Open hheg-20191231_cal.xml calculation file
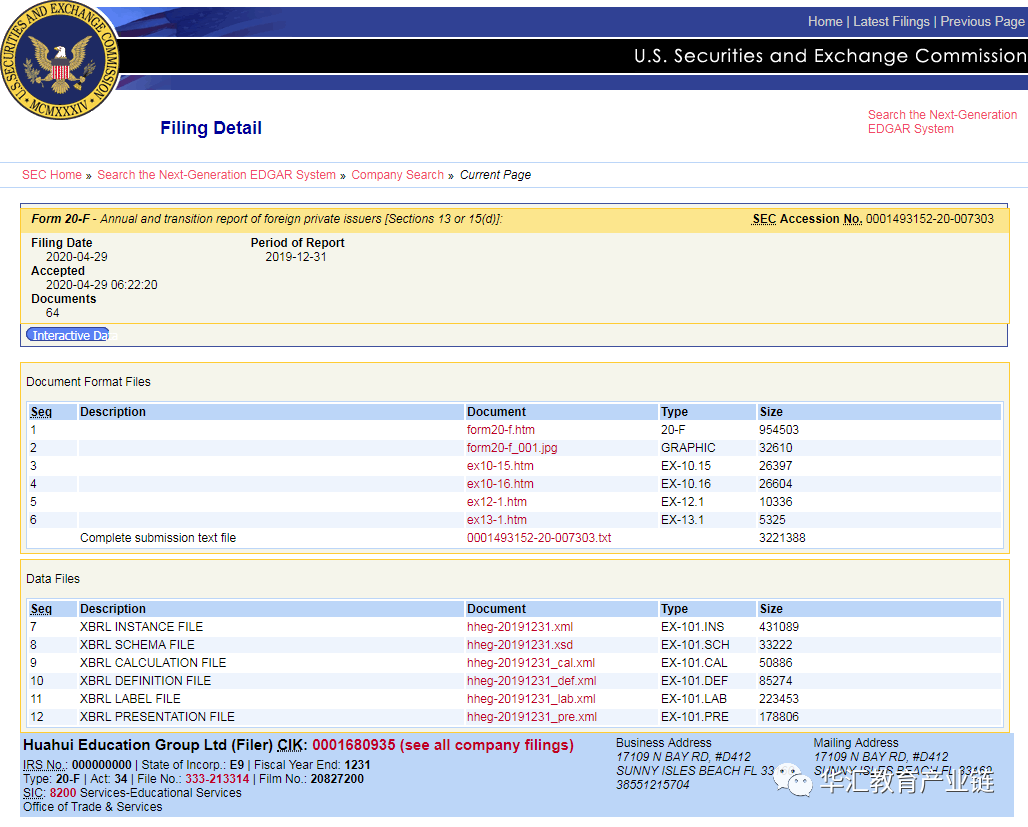This screenshot has width=1028, height=827. pyautogui.click(x=531, y=663)
